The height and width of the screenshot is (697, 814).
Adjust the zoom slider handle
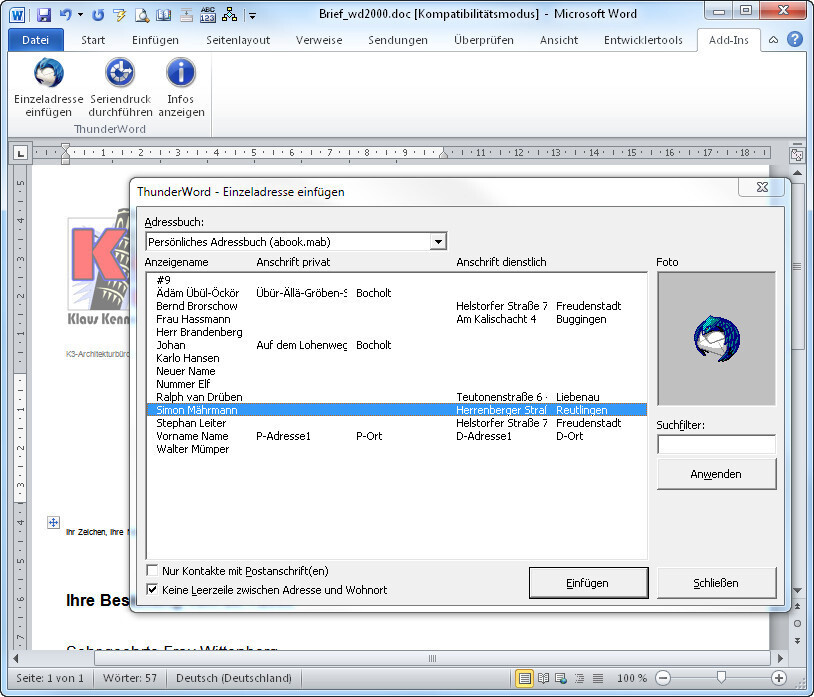point(721,677)
